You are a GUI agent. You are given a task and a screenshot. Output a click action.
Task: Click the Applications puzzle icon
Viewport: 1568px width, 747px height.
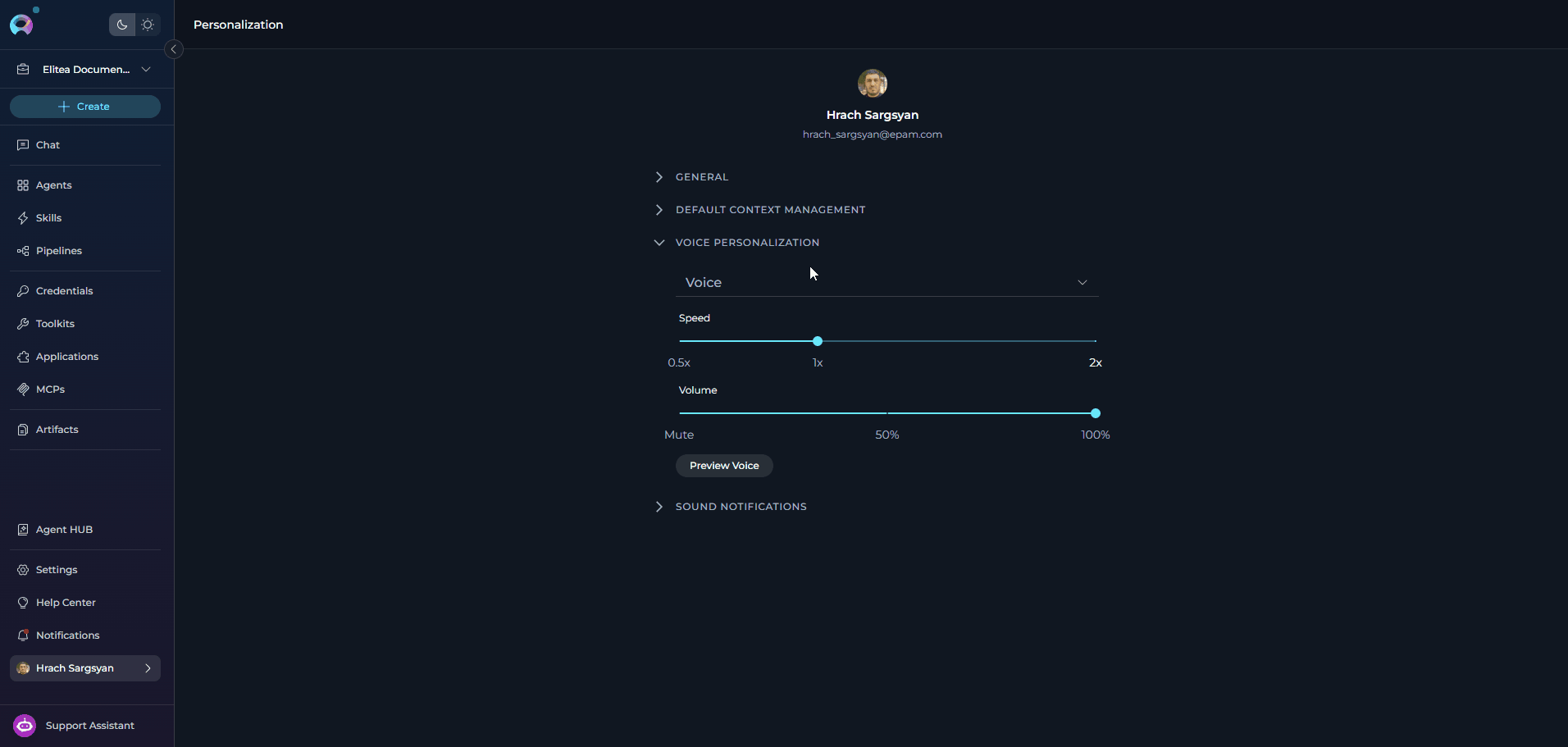pyautogui.click(x=23, y=357)
